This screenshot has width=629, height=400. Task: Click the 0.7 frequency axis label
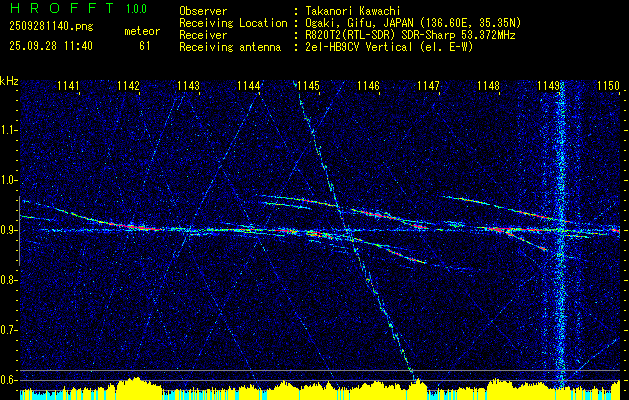(8, 330)
